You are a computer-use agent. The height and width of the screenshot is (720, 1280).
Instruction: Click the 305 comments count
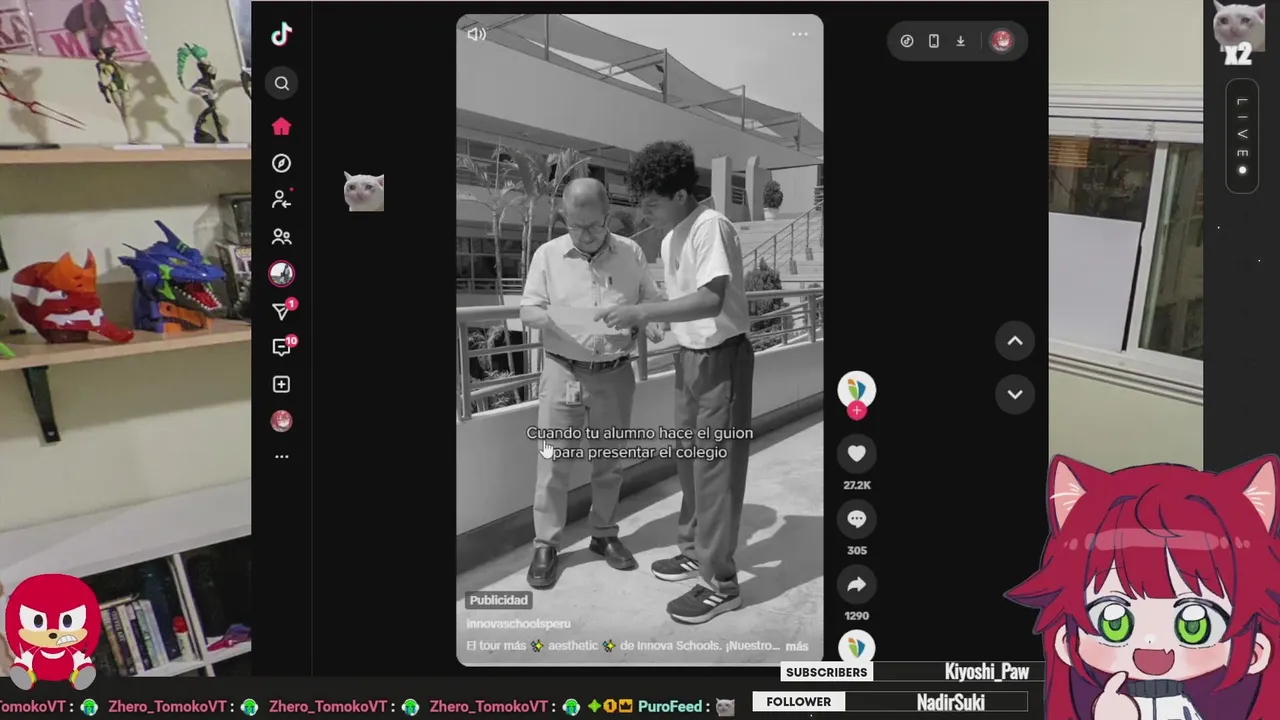[x=856, y=550]
